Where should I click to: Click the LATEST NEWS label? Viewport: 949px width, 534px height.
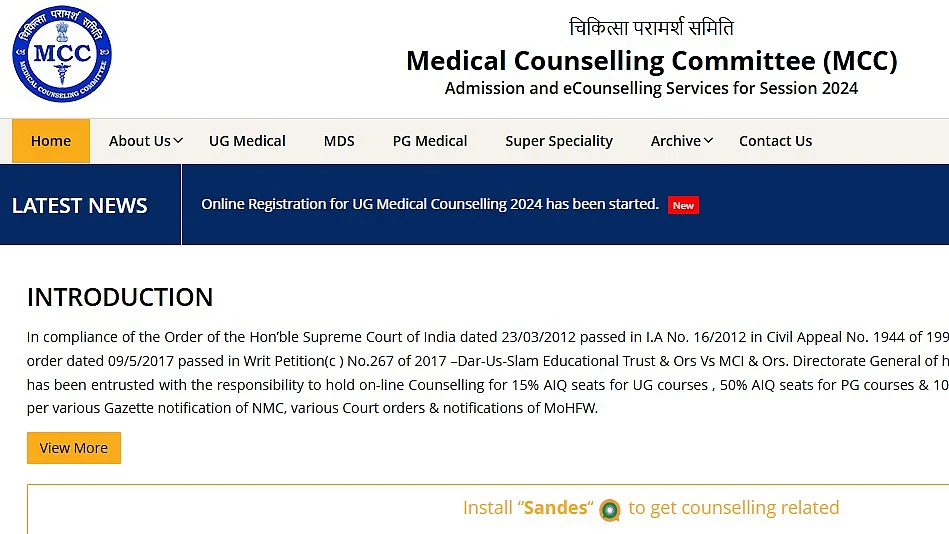coord(79,206)
